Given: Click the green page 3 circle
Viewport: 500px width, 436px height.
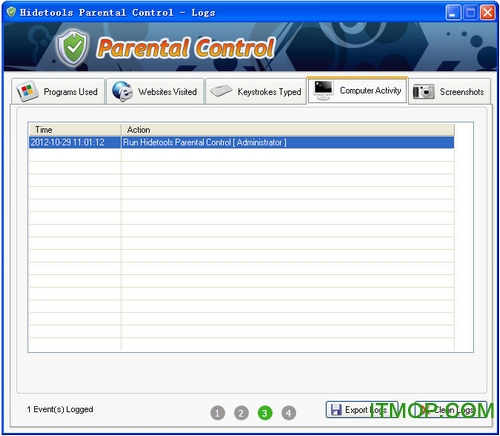Looking at the screenshot, I should pyautogui.click(x=265, y=413).
